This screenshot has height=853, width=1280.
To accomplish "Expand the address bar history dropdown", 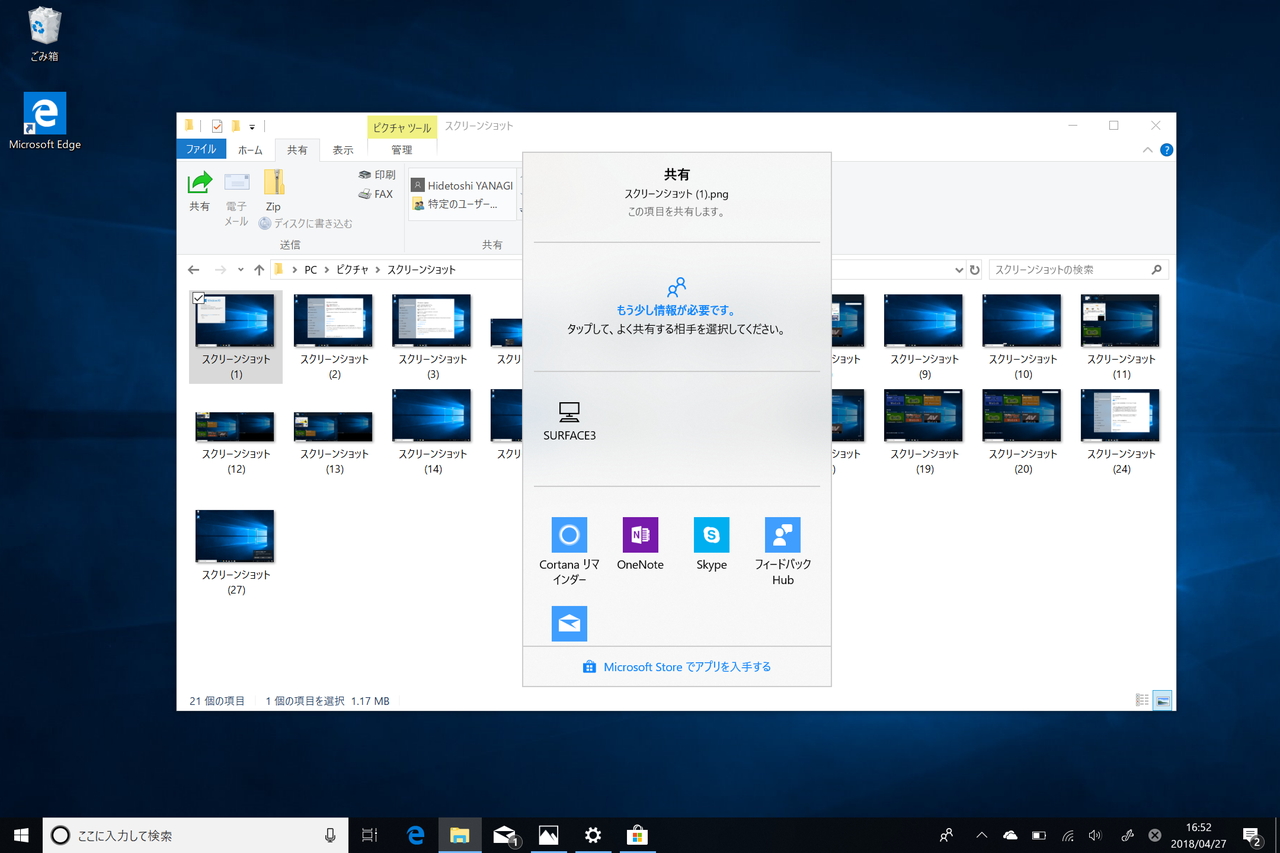I will (959, 270).
